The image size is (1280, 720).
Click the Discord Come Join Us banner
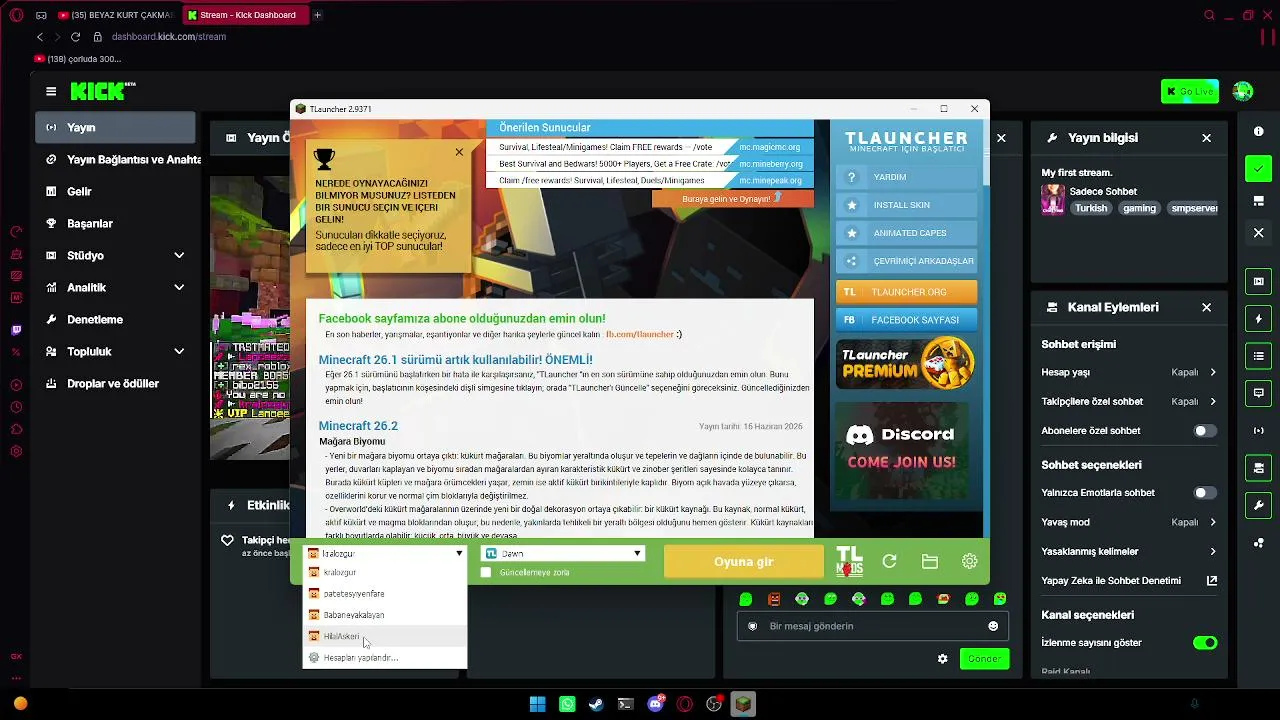(901, 450)
